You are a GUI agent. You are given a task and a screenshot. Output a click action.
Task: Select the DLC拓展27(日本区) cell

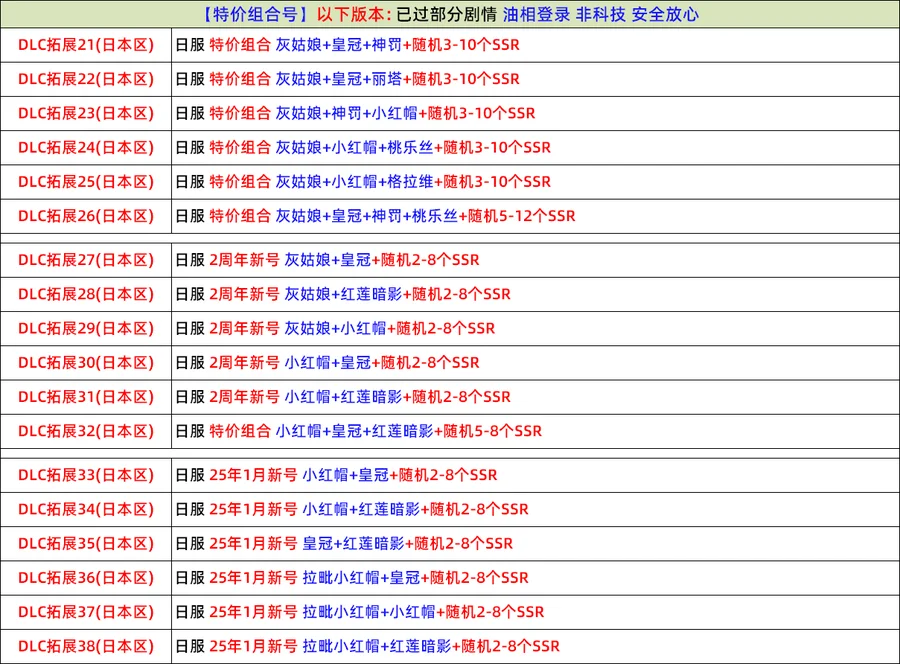86,260
